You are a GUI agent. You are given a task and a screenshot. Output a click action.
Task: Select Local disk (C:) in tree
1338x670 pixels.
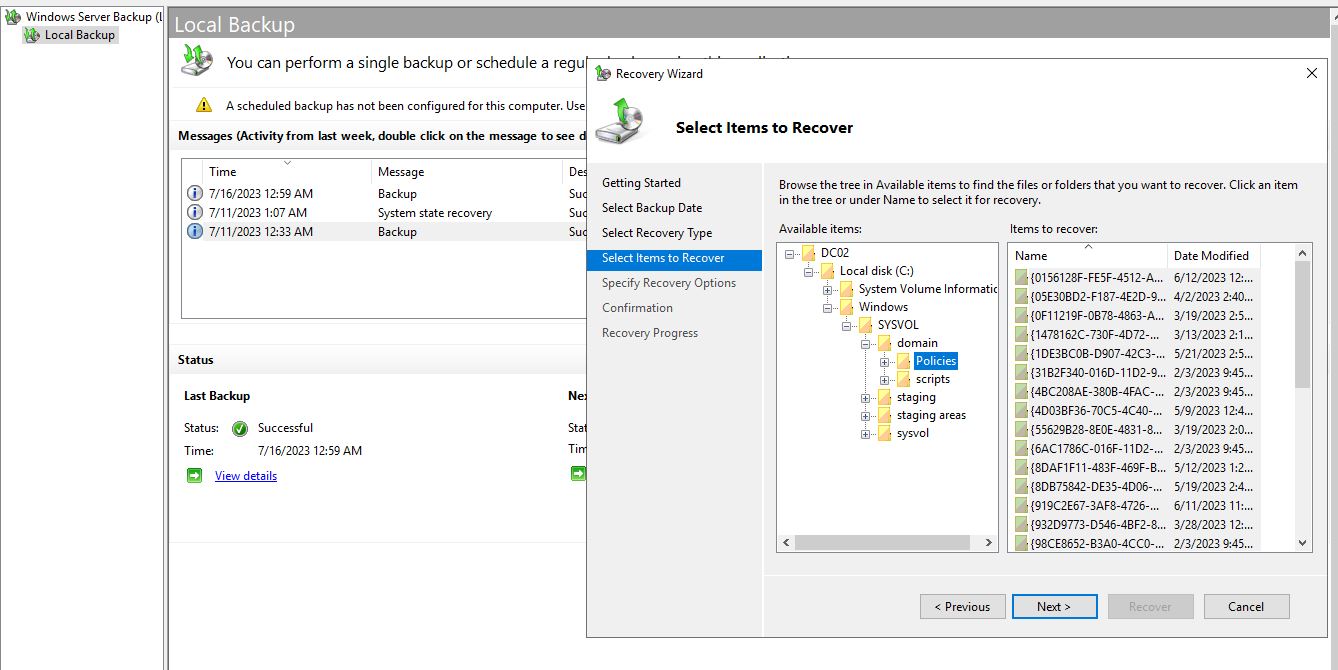876,271
